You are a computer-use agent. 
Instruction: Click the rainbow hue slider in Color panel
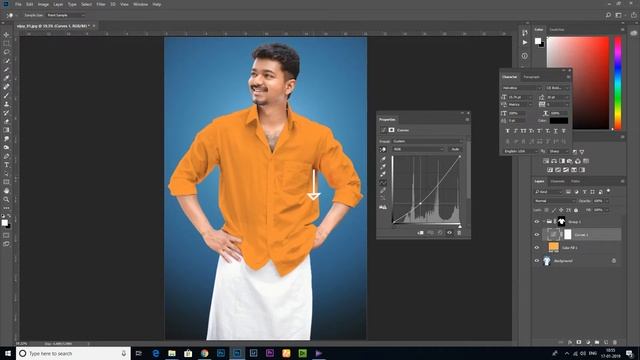[618, 83]
